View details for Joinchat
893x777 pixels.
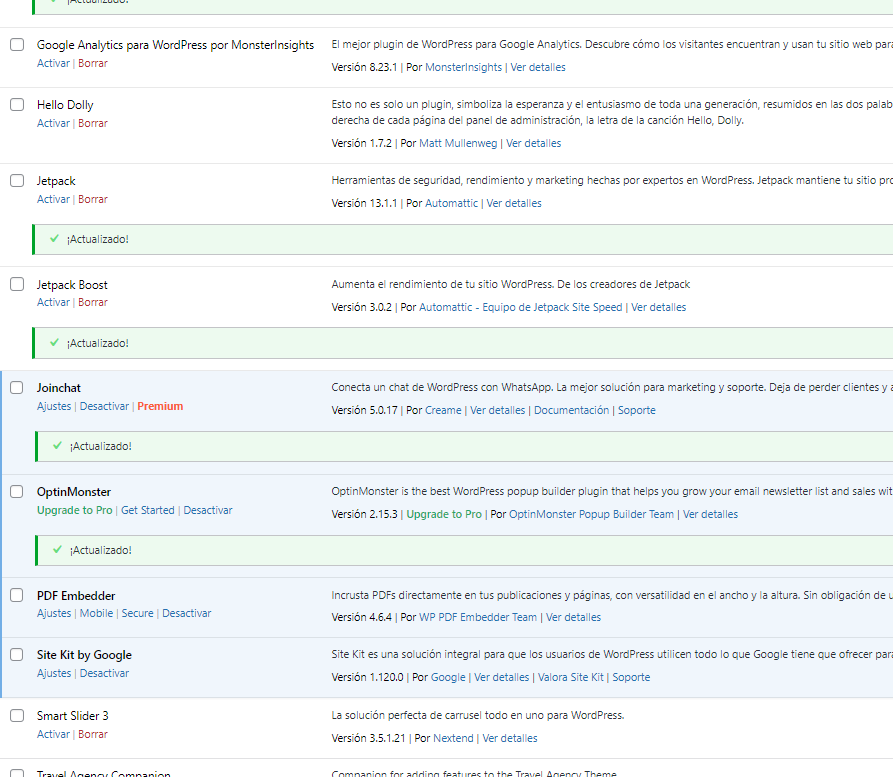coord(497,410)
